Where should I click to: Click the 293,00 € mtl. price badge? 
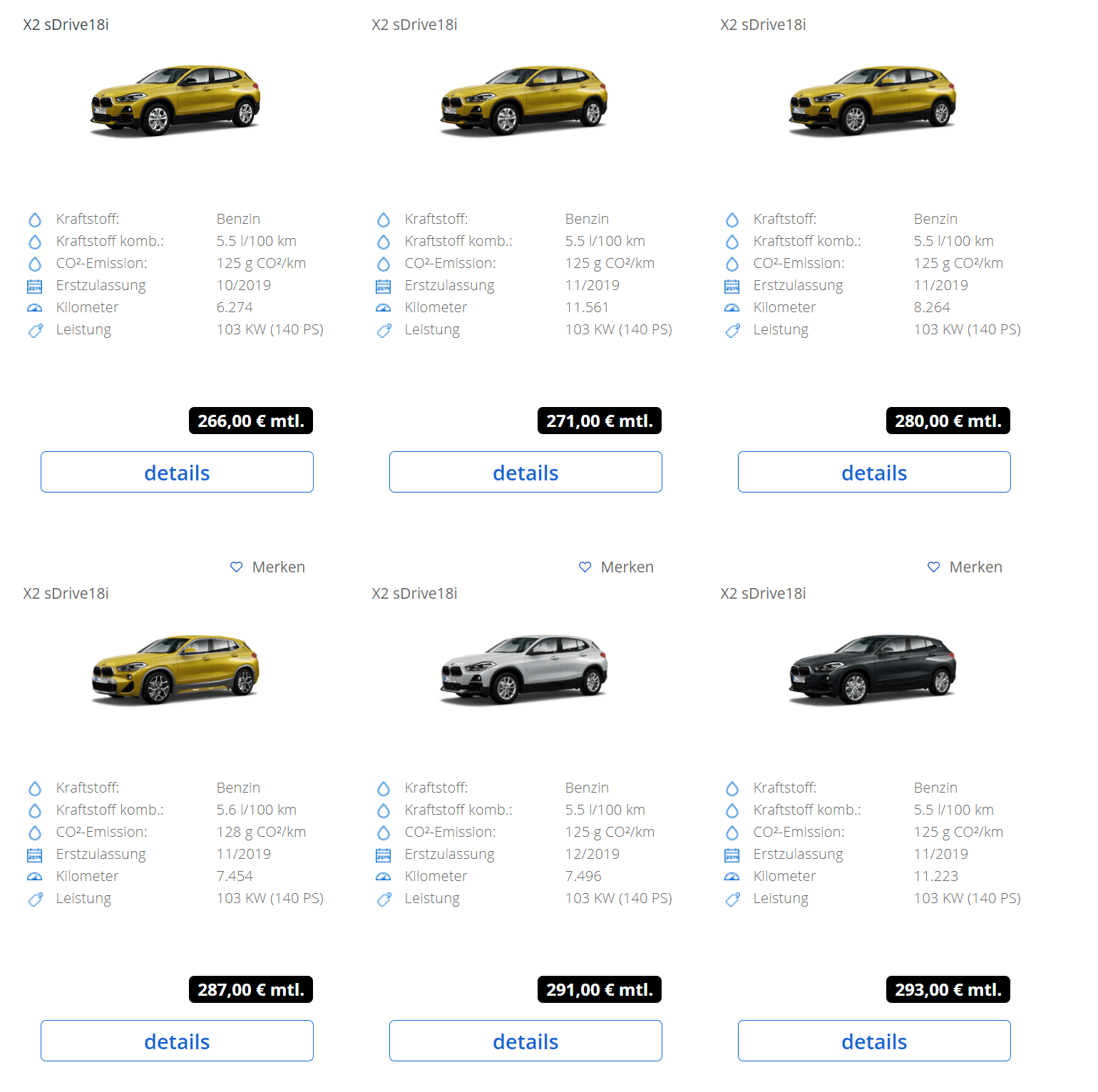pos(948,989)
